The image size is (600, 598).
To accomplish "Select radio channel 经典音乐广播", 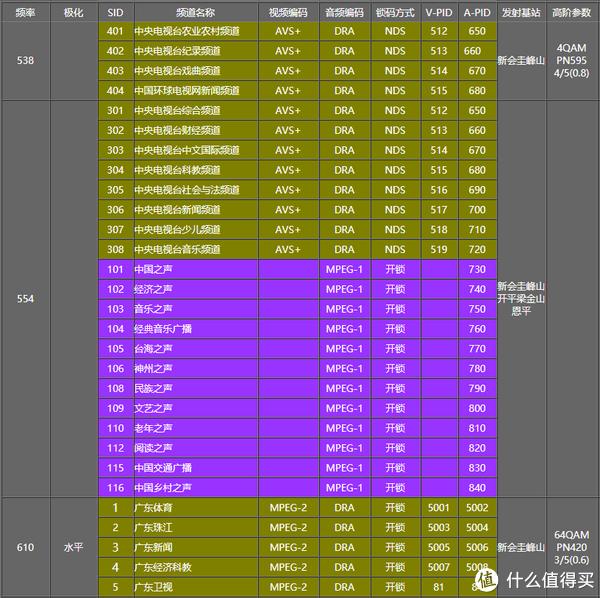I will [163, 329].
